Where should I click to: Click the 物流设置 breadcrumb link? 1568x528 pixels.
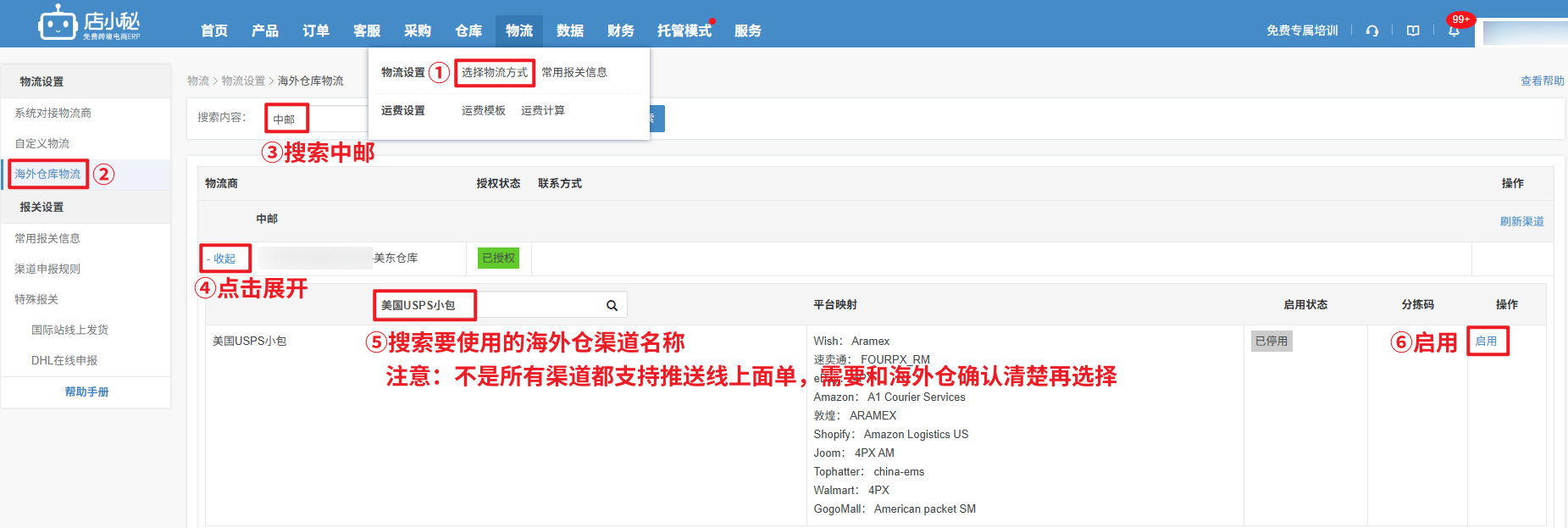(243, 81)
